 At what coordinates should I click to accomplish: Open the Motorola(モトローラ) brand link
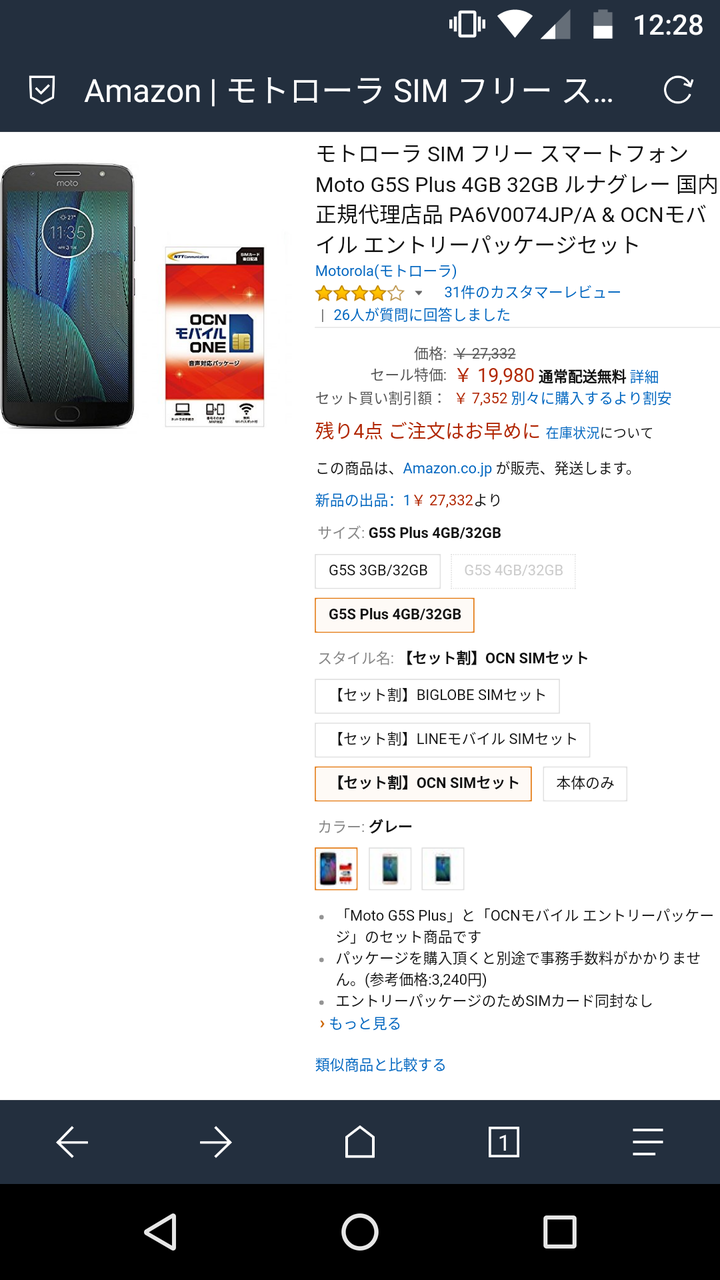(386, 271)
